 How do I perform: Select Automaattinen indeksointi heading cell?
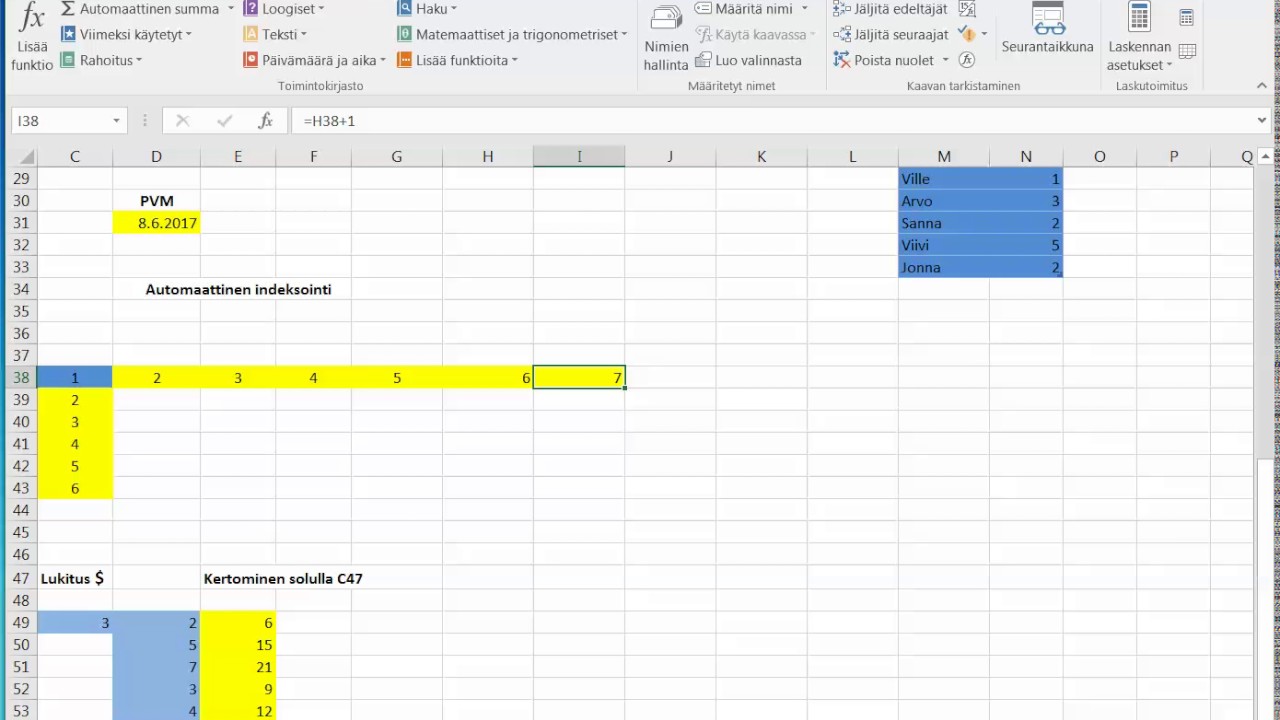[238, 290]
